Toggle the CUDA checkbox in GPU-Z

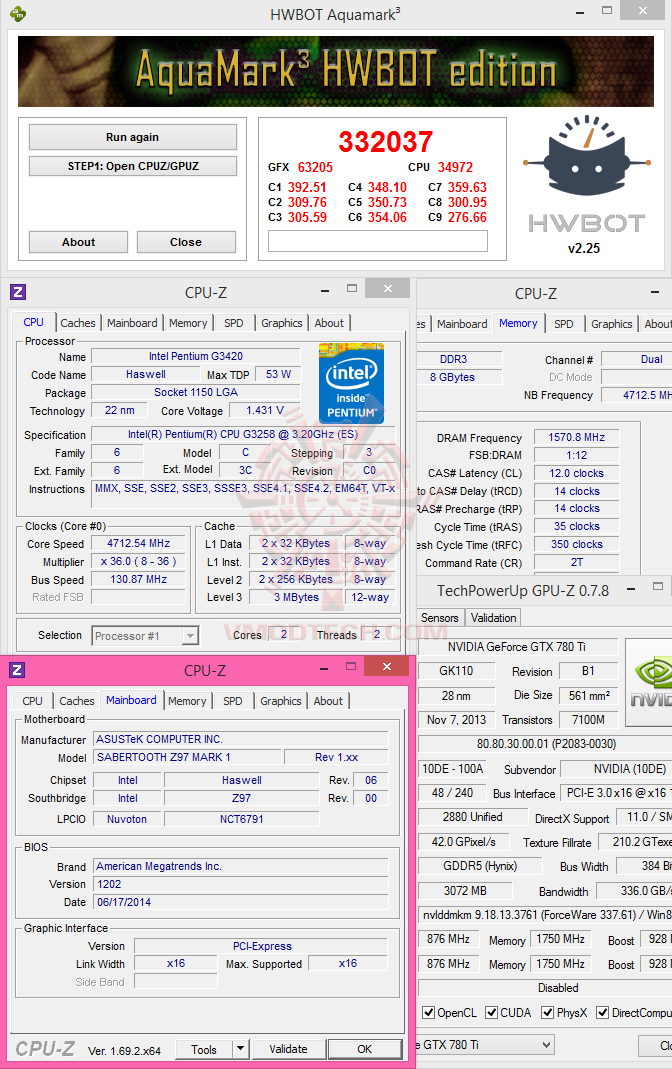pos(491,1012)
